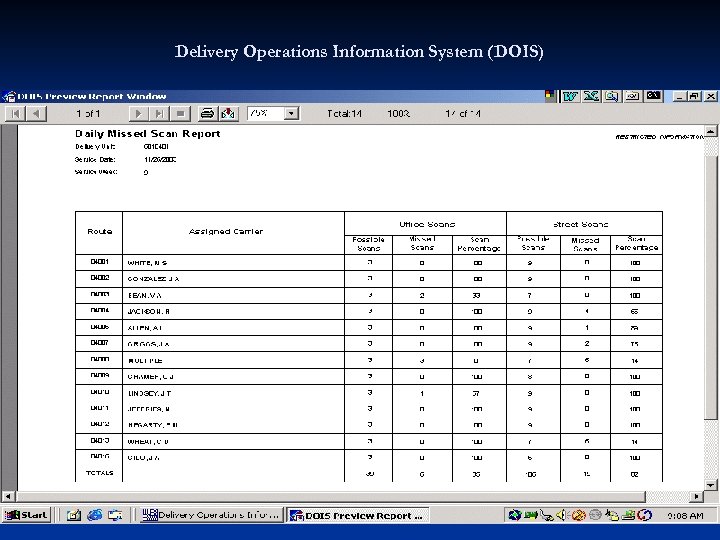Click the magnifier icon in shortcut bar
This screenshot has height=540, width=720.
click(x=612, y=96)
